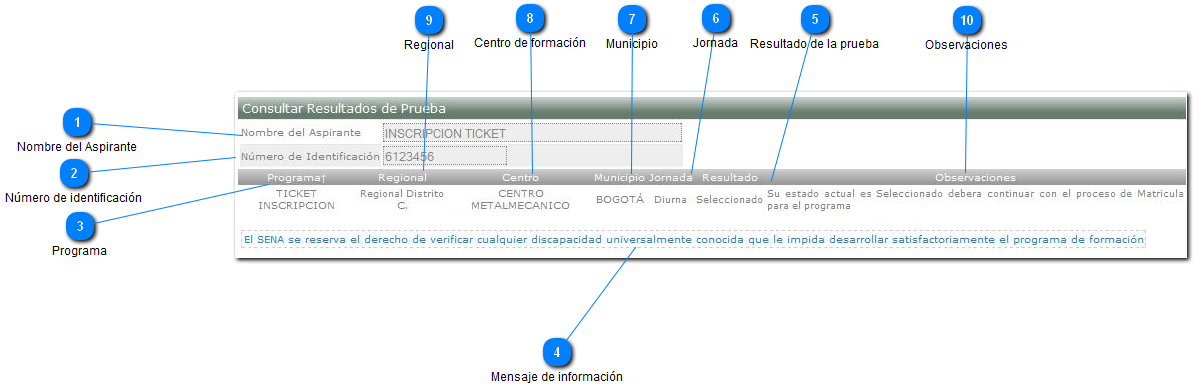1200x387 pixels.
Task: Click the Municipio column header
Action: [619, 177]
